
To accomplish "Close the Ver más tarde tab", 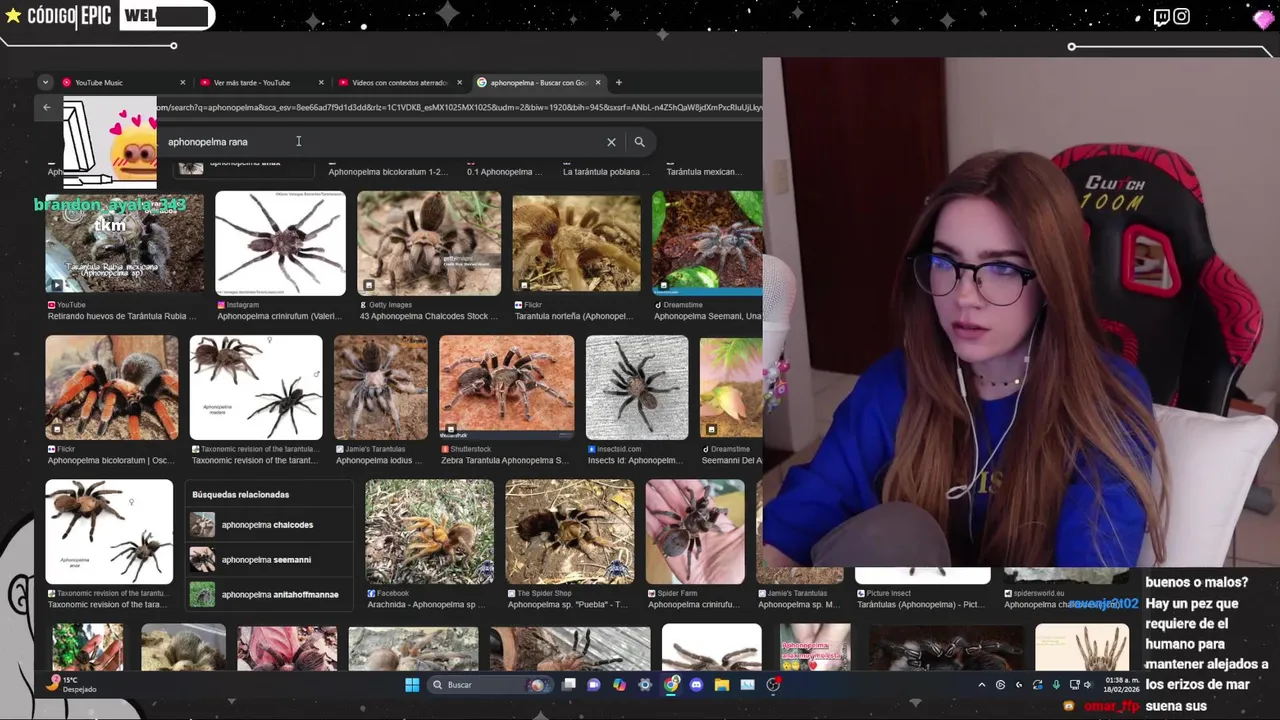I will 321,83.
